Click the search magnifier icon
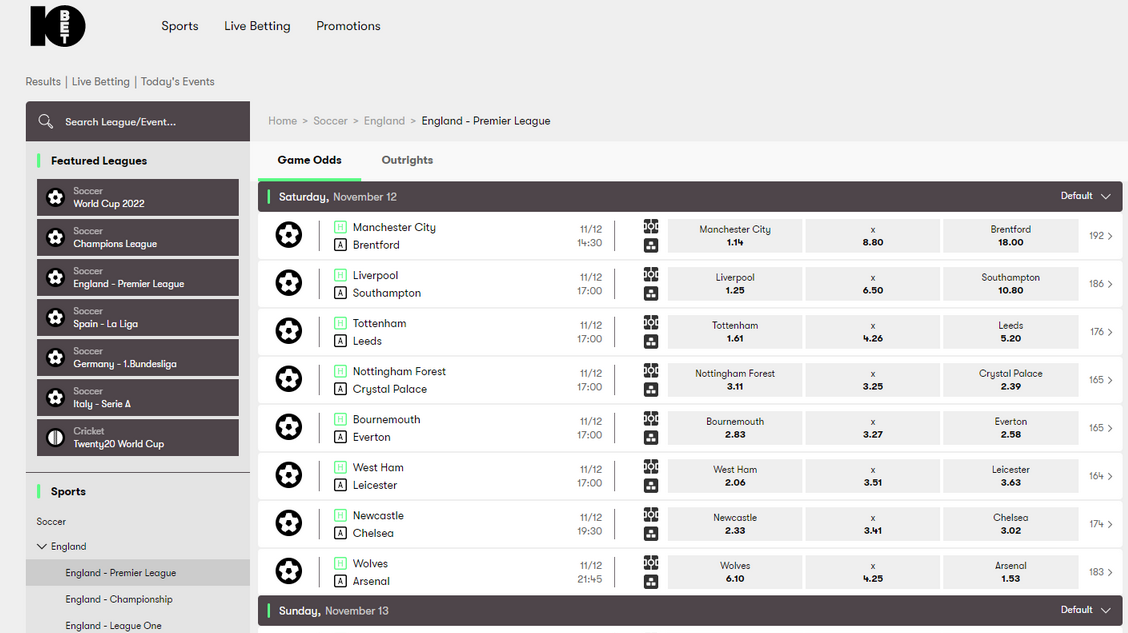This screenshot has height=633, width=1128. tap(46, 121)
